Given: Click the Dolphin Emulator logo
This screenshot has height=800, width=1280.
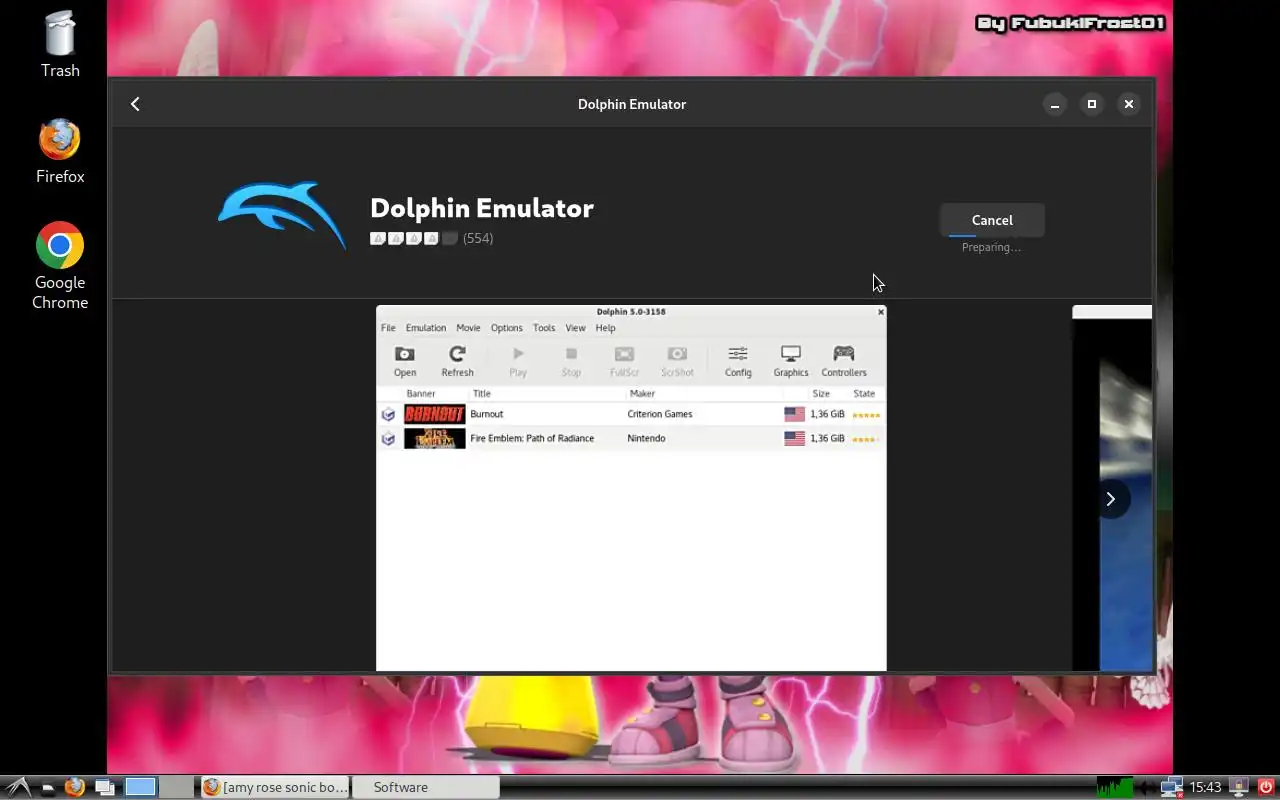Looking at the screenshot, I should click(x=282, y=215).
